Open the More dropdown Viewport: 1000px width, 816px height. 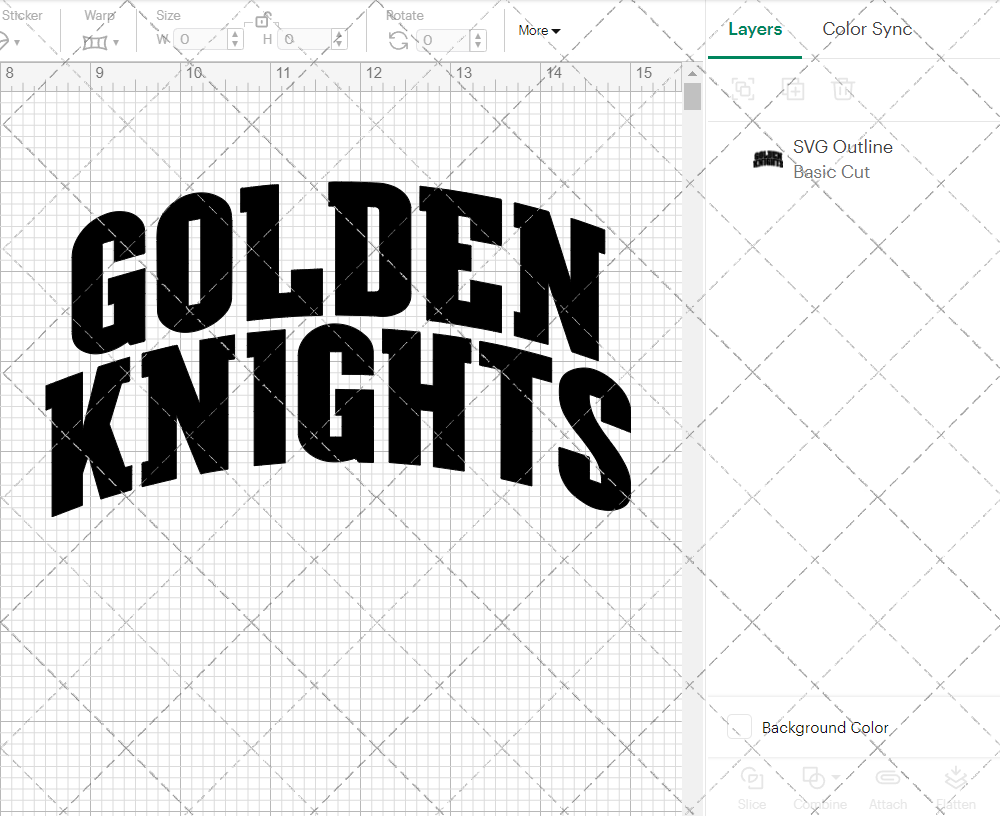pos(538,30)
